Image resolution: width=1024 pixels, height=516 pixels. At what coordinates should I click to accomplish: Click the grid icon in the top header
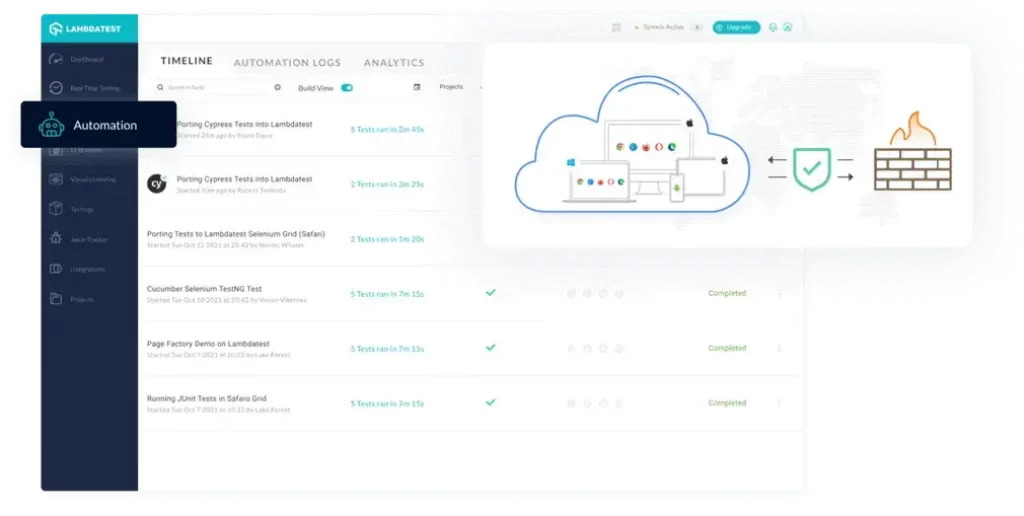(616, 27)
